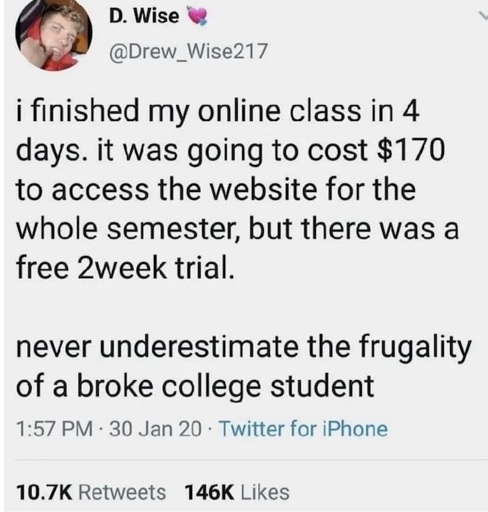This screenshot has height=512, width=488.
Task: Click the 'free 2week trial' line
Action: 125,268
